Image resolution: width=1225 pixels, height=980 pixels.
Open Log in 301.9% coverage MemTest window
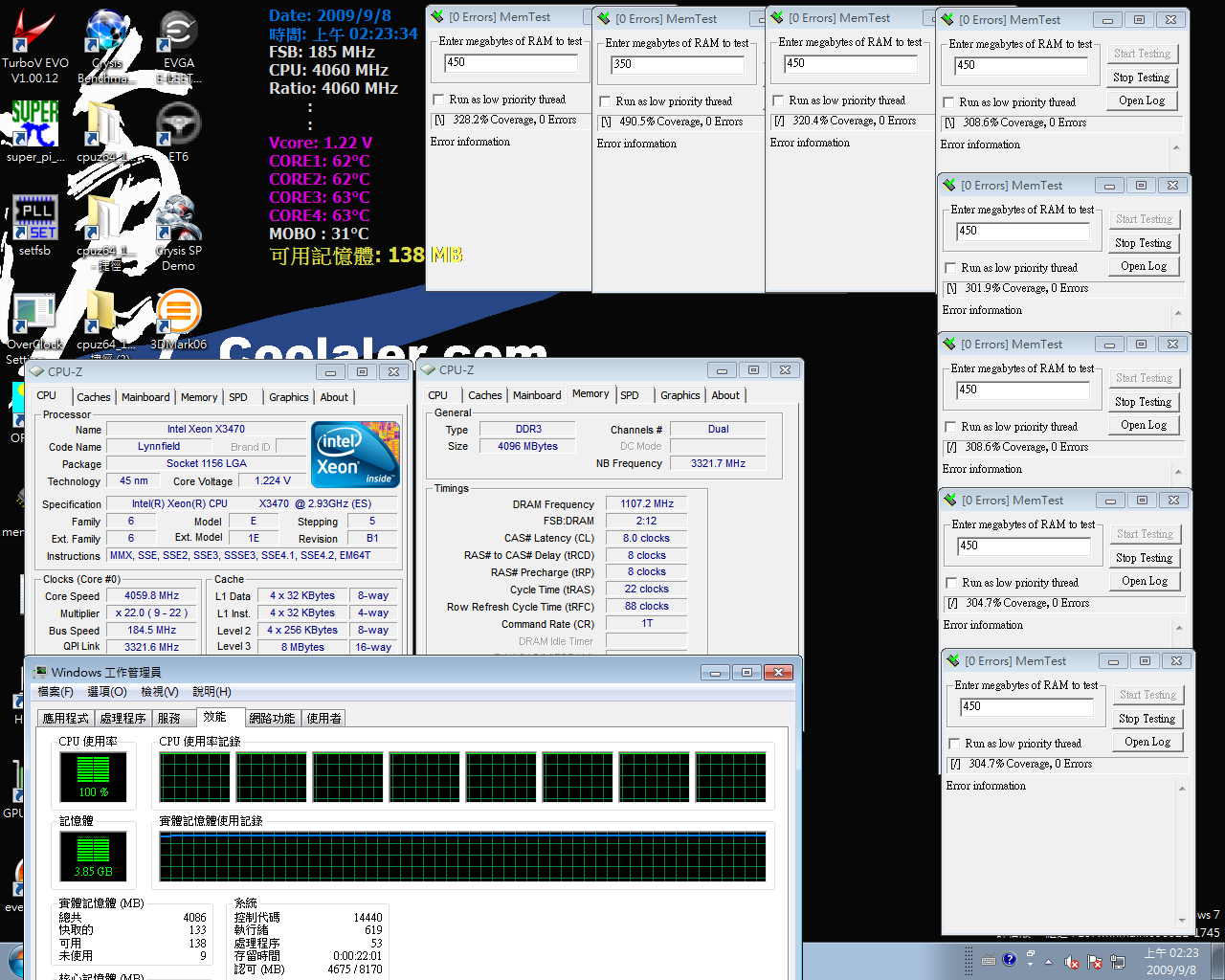point(1144,266)
